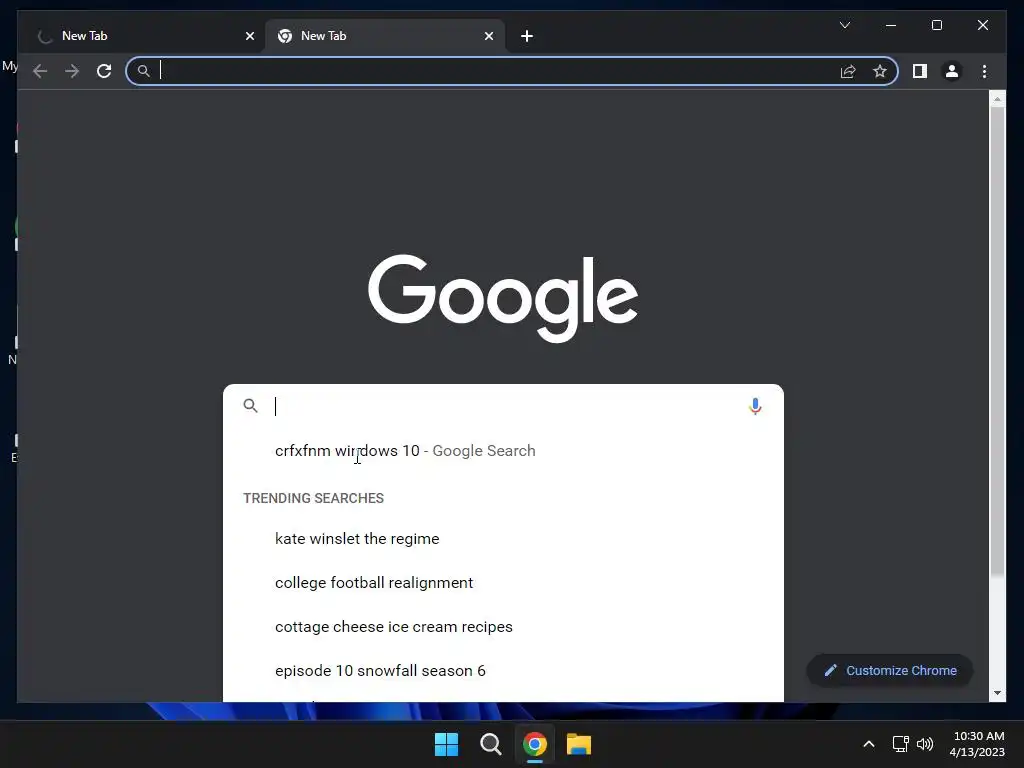This screenshot has height=768, width=1024.
Task: Maximize the Chrome window
Action: click(936, 25)
